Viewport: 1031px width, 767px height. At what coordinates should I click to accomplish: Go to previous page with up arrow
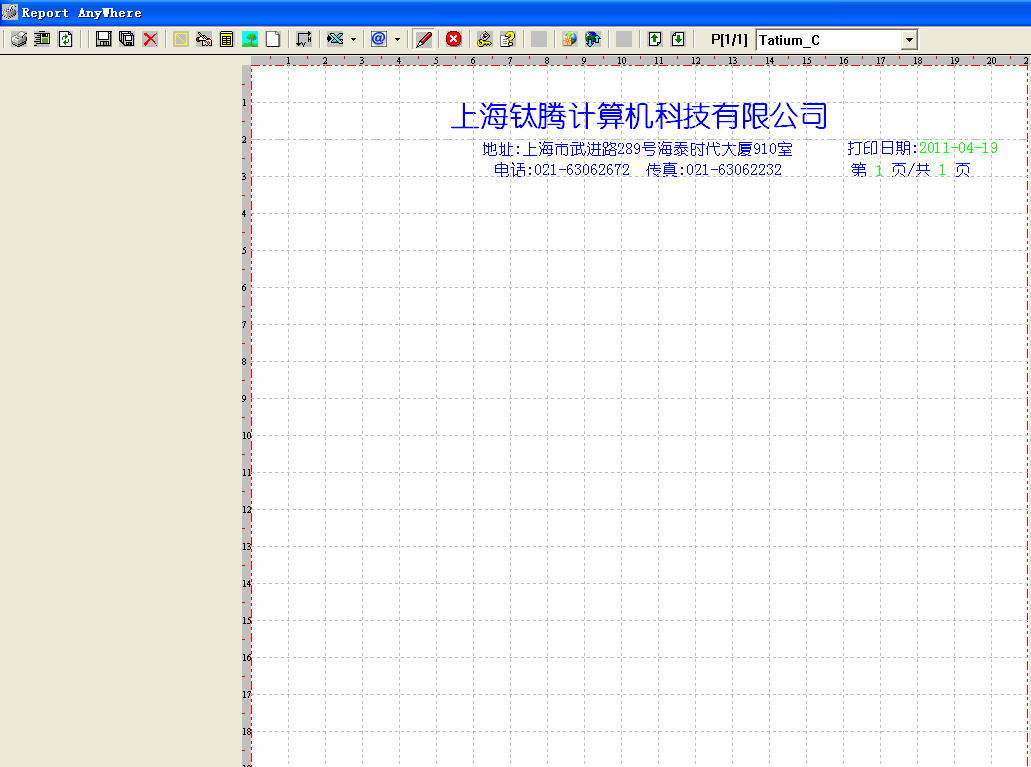[x=654, y=39]
